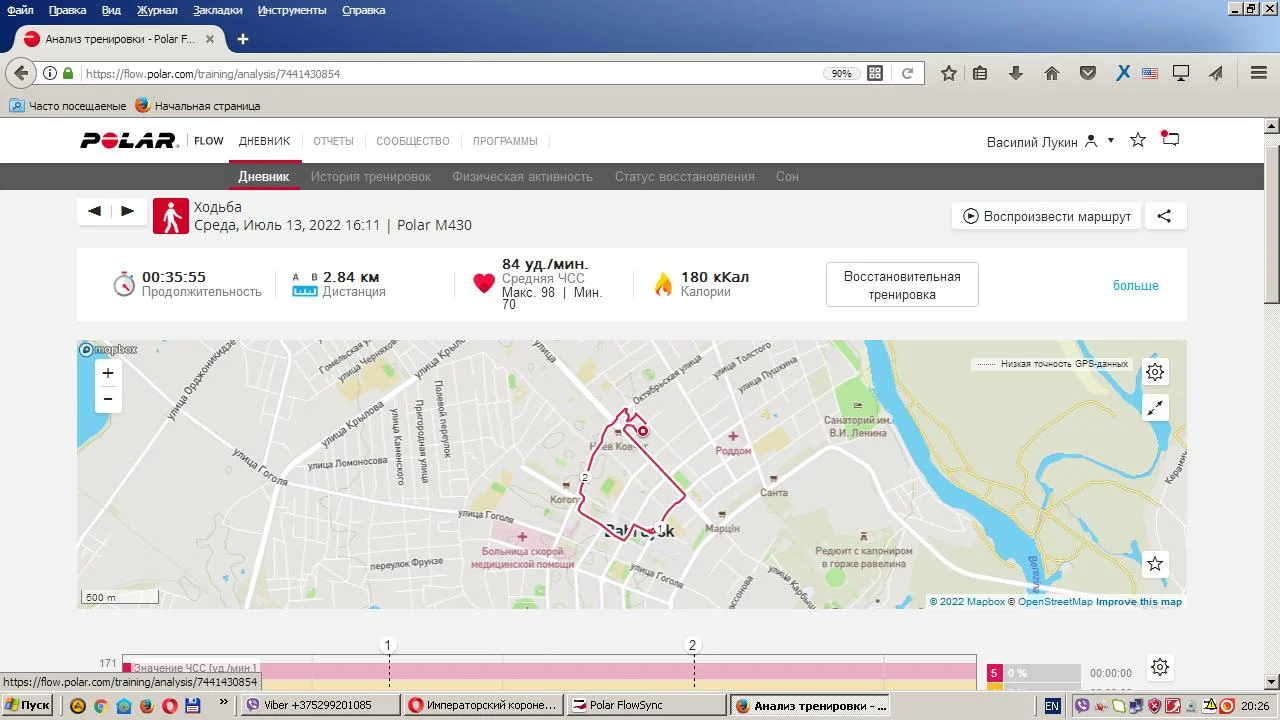This screenshot has width=1280, height=720.
Task: Expand the map to fullscreen
Action: click(1155, 408)
